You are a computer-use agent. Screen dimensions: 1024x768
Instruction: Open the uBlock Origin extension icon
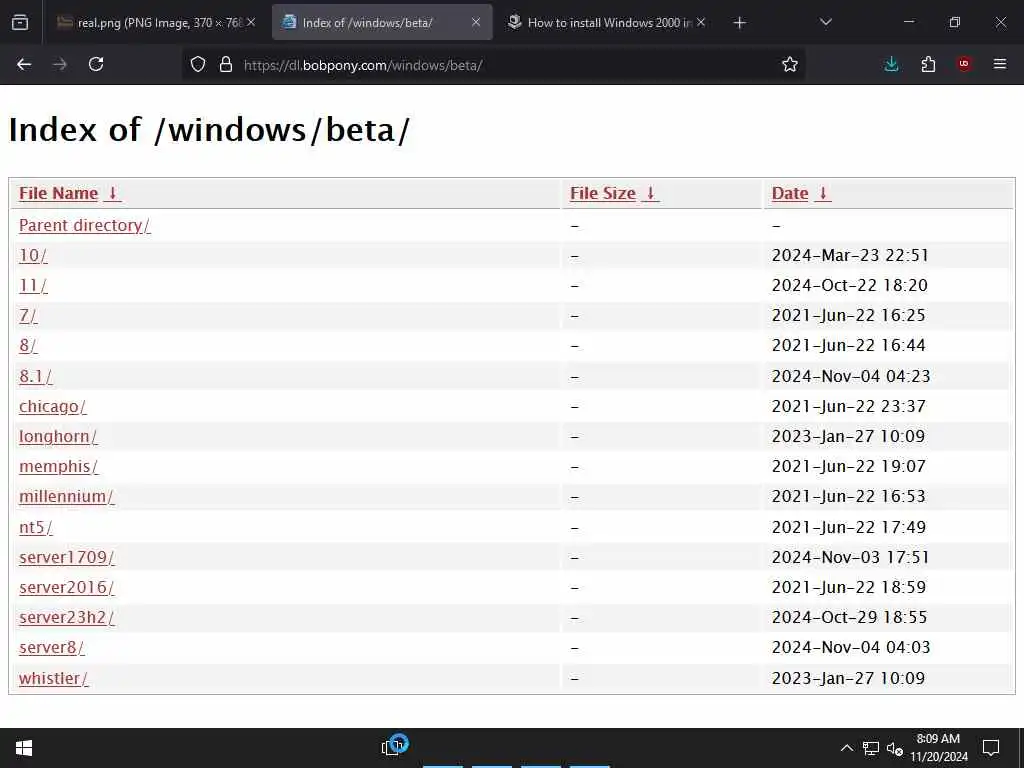click(x=964, y=64)
